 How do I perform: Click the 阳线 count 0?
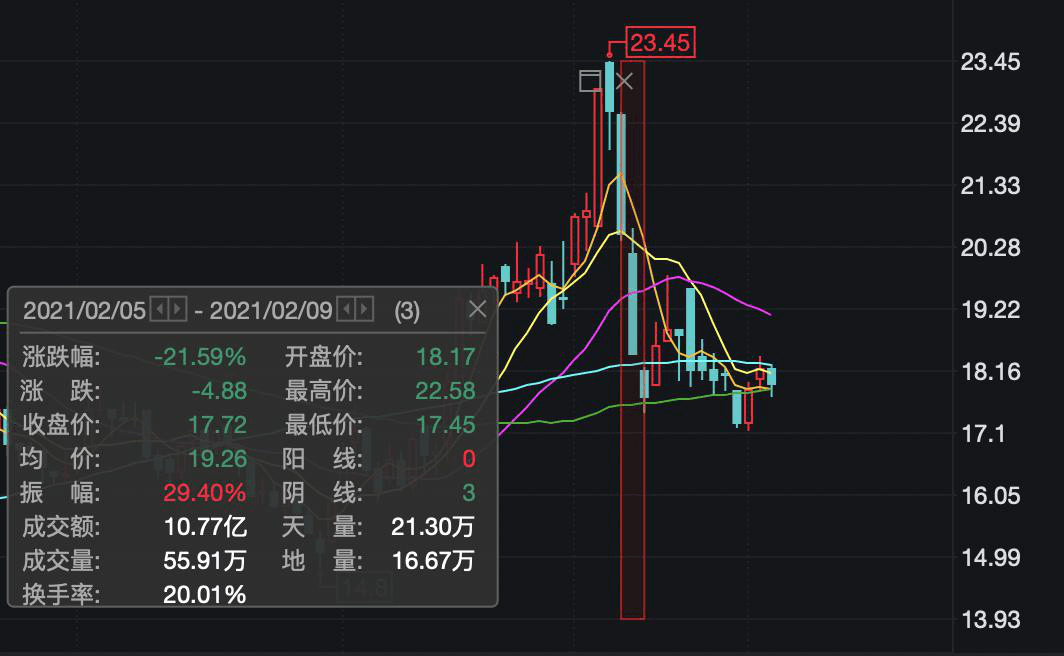click(x=468, y=459)
